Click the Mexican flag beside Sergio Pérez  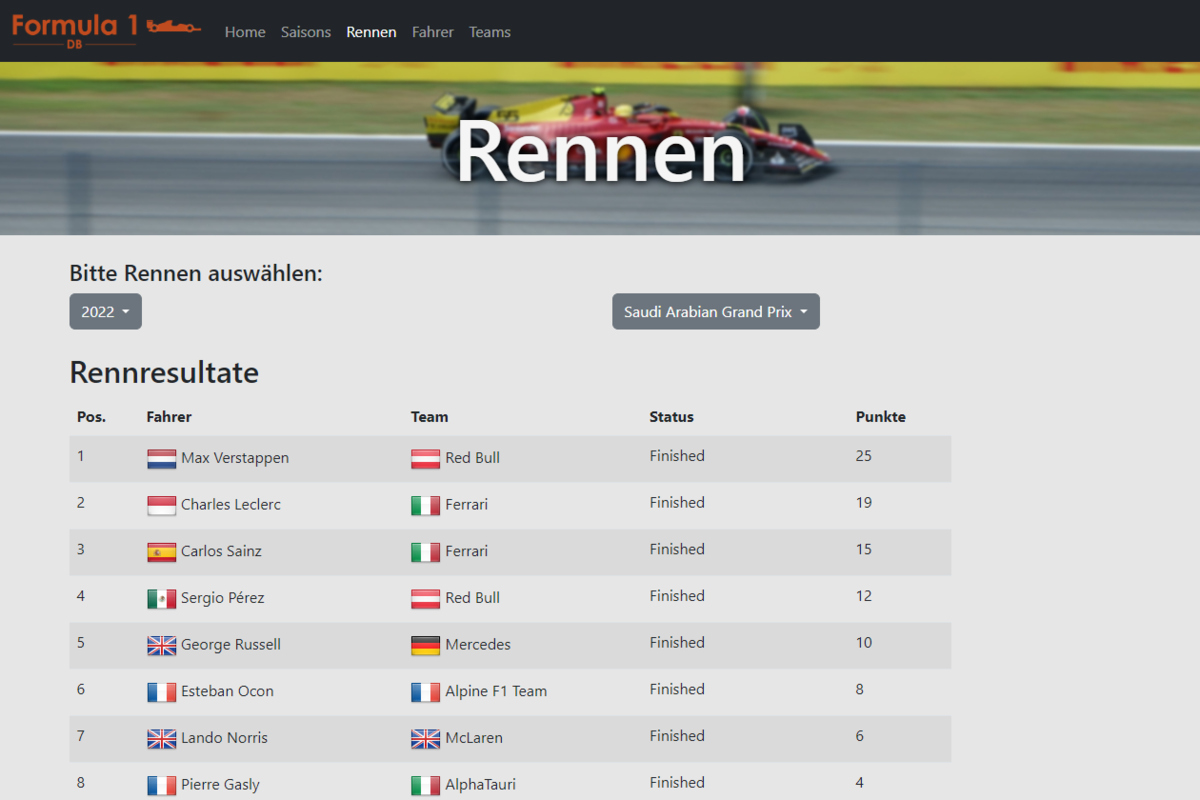[x=161, y=599]
